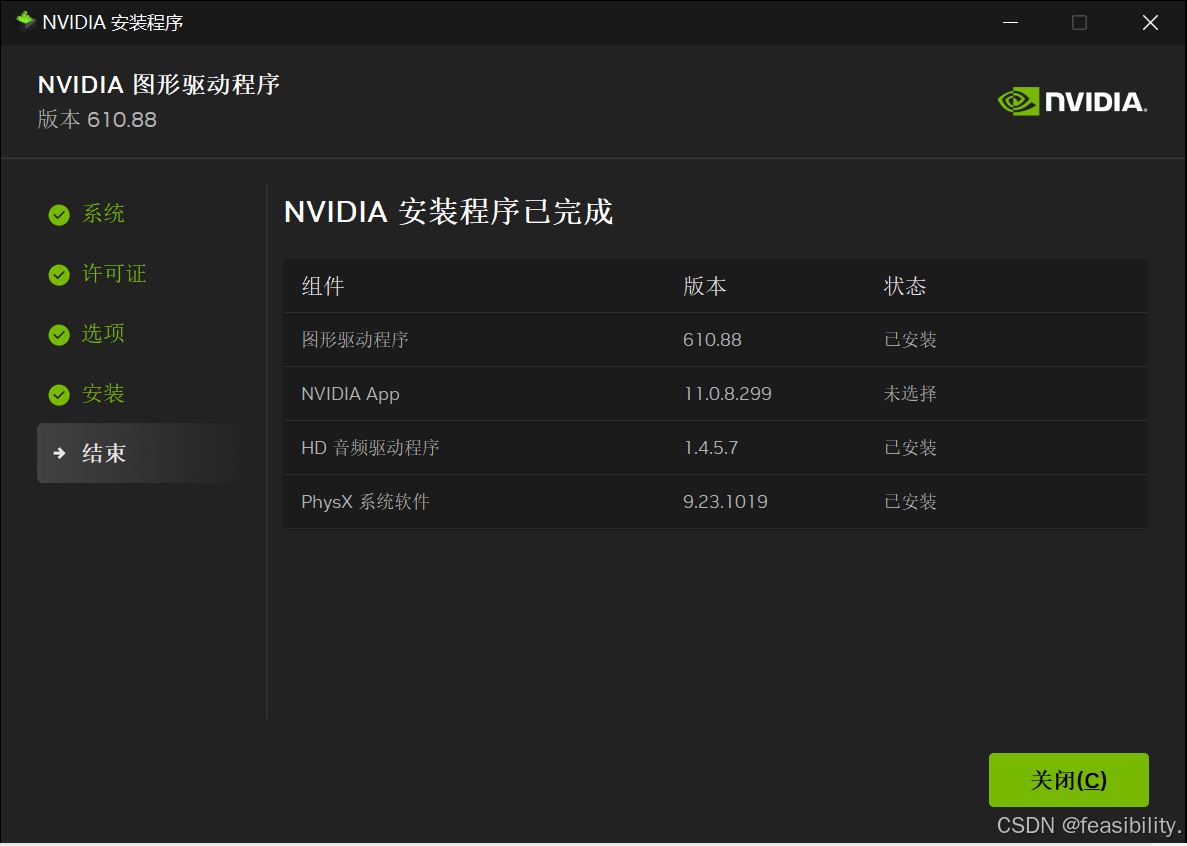
Task: Click the 版本 column header
Action: point(704,286)
